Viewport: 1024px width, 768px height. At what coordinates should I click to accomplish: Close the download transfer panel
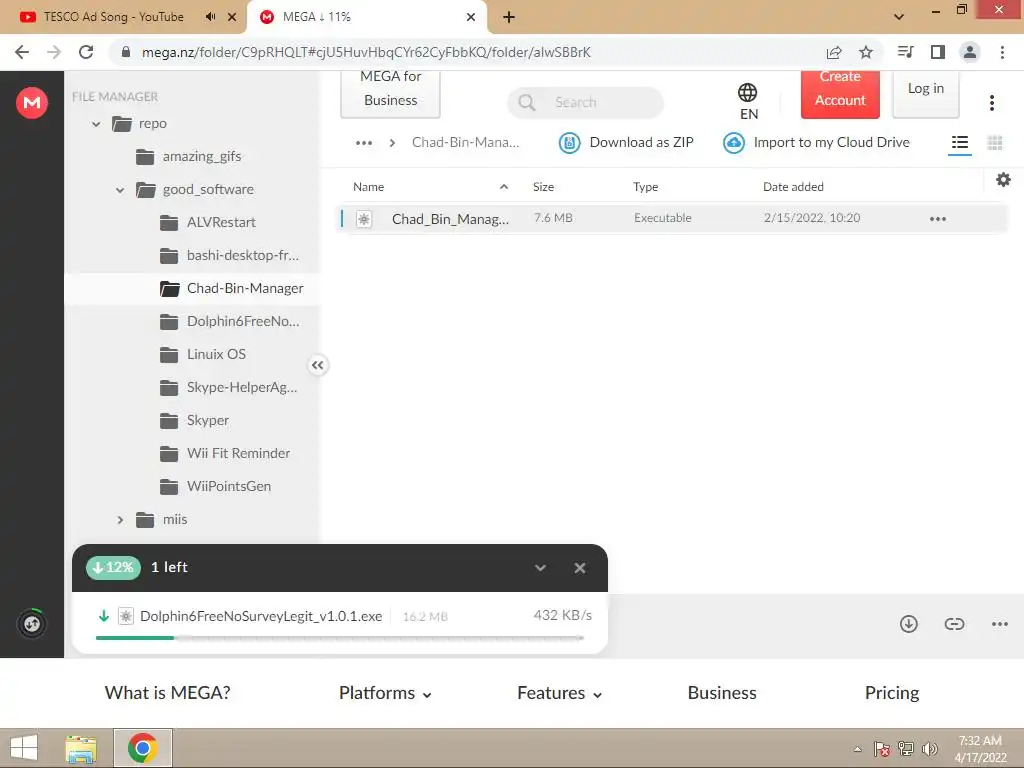[579, 568]
